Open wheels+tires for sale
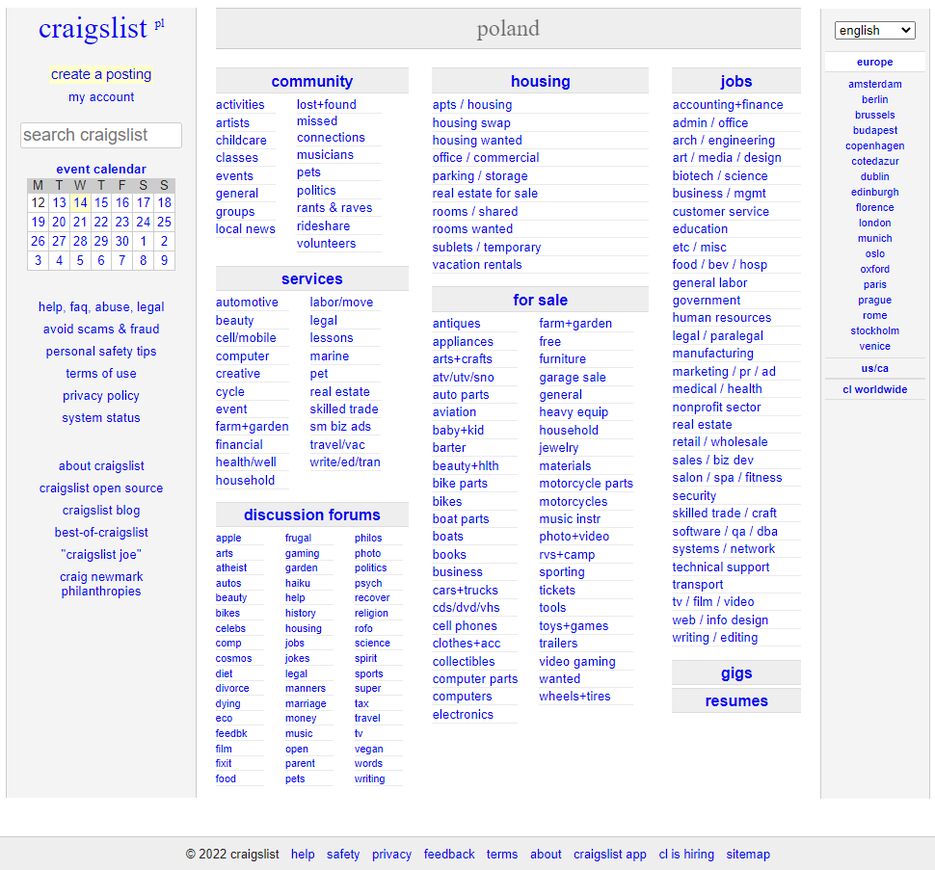Image resolution: width=935 pixels, height=870 pixels. point(574,696)
